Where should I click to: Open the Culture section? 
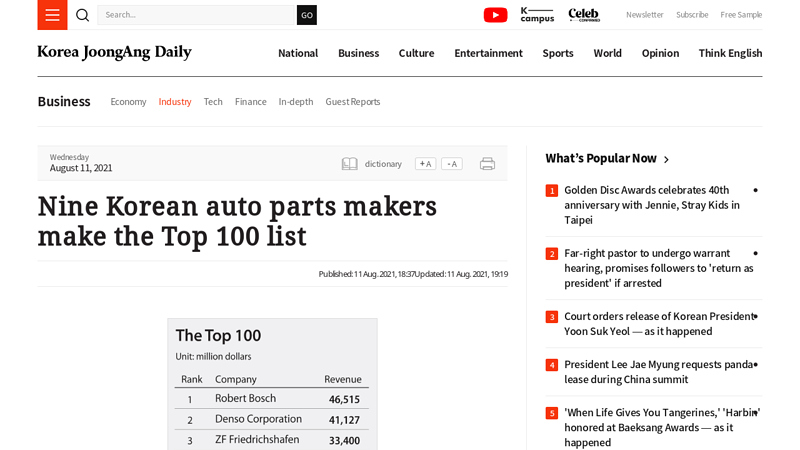point(416,53)
